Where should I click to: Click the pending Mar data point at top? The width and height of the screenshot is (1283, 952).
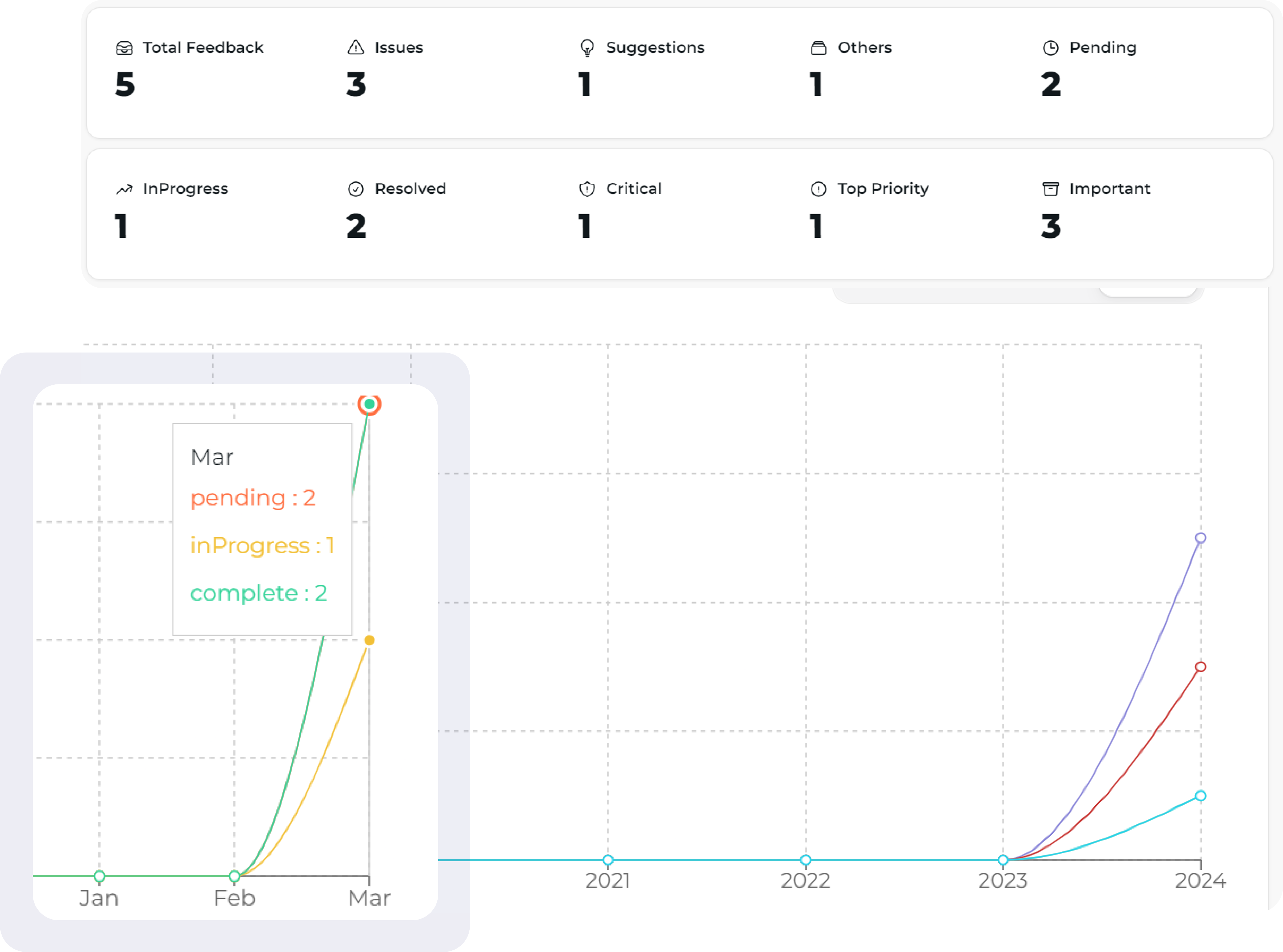(x=370, y=404)
